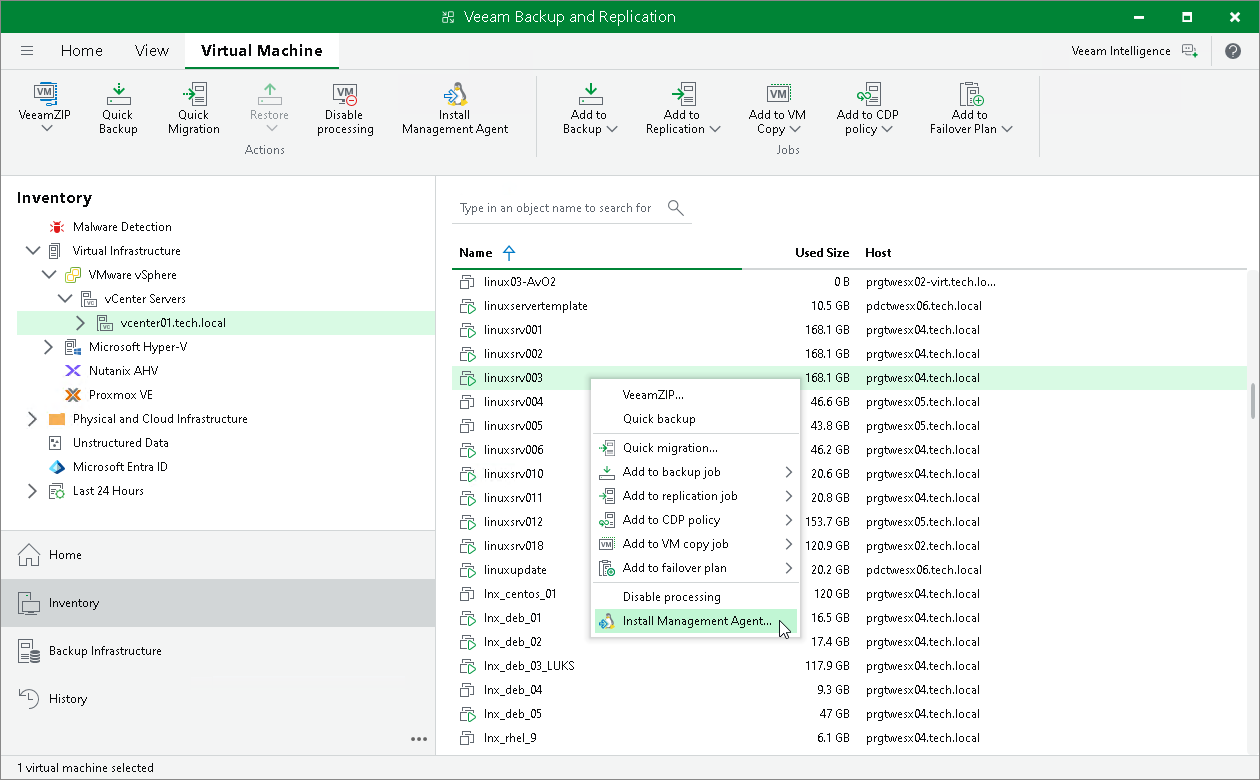Click the lnx_centos_01 VM icon

tap(467, 594)
